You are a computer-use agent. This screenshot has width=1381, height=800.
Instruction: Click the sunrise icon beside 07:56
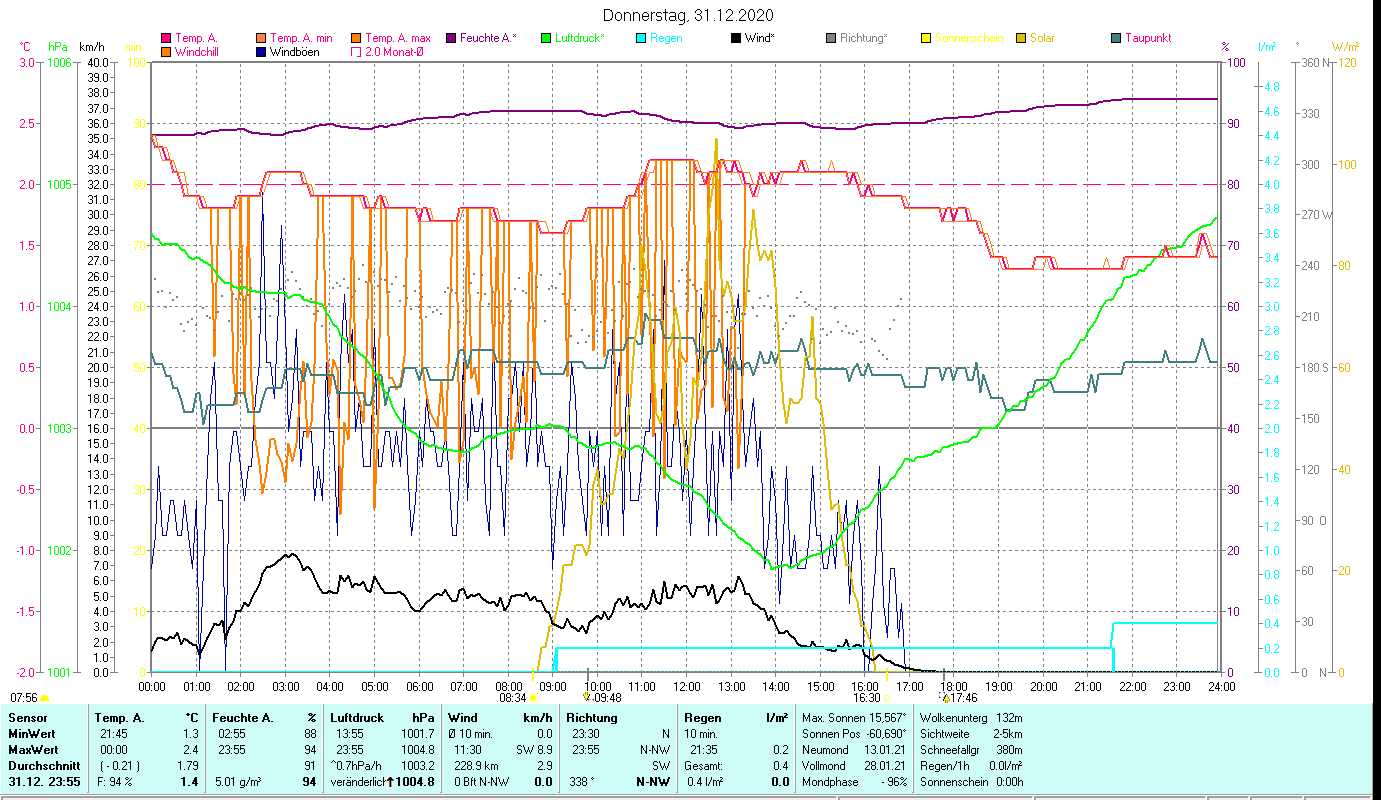(x=44, y=698)
